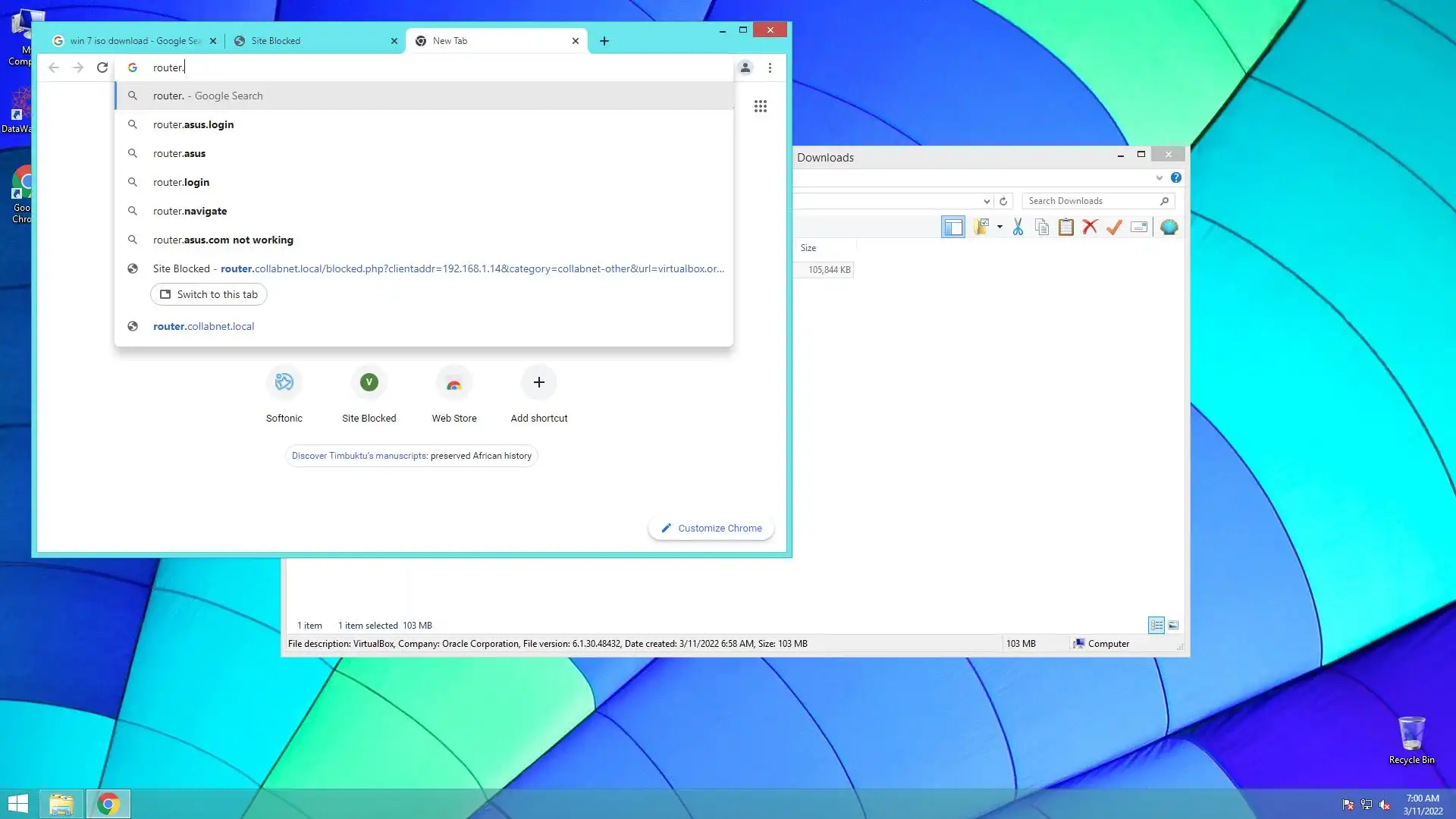Open the address bar history dropdown
1456x819 pixels.
click(x=986, y=201)
